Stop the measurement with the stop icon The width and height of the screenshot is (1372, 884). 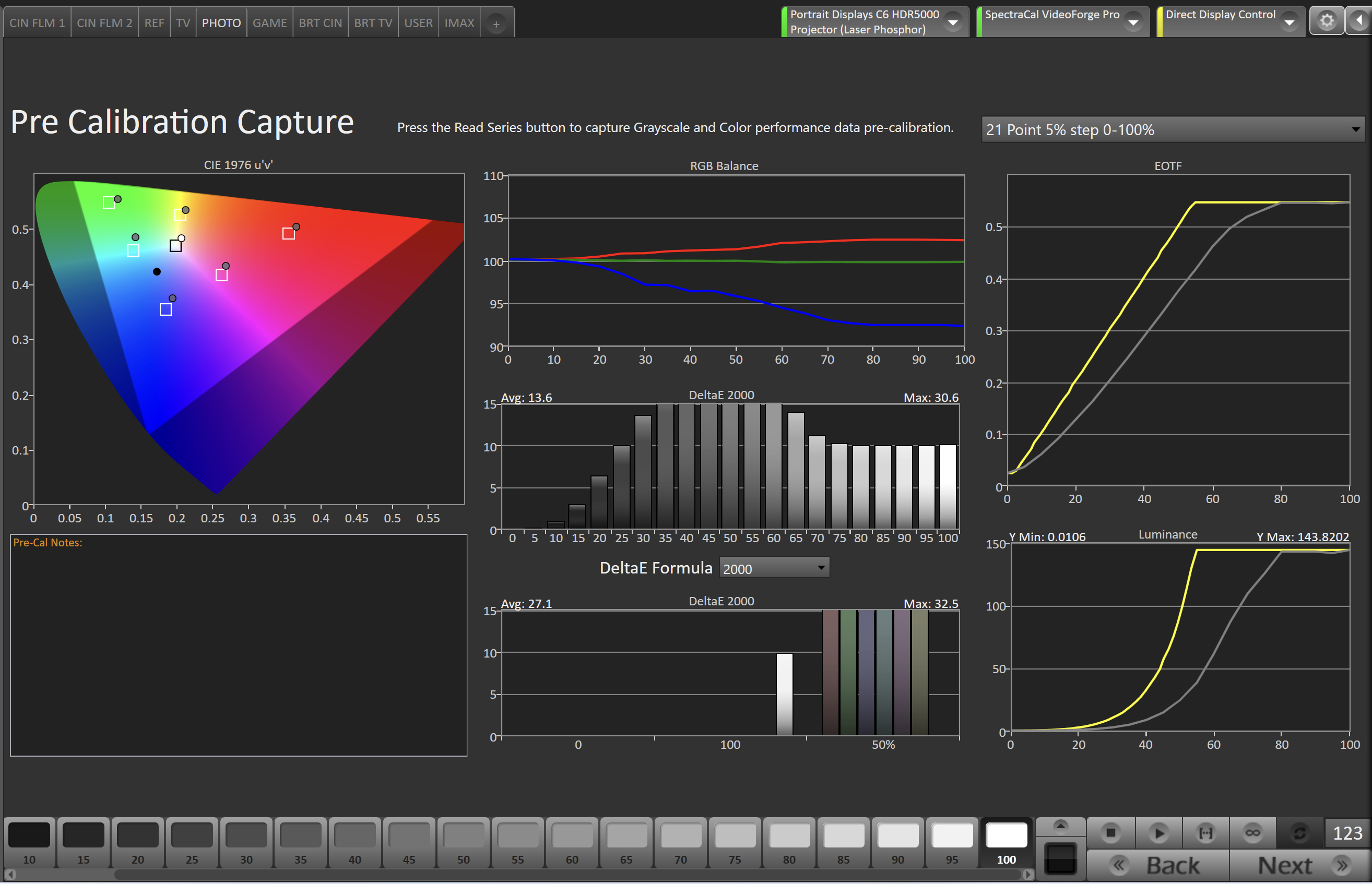pos(1110,833)
